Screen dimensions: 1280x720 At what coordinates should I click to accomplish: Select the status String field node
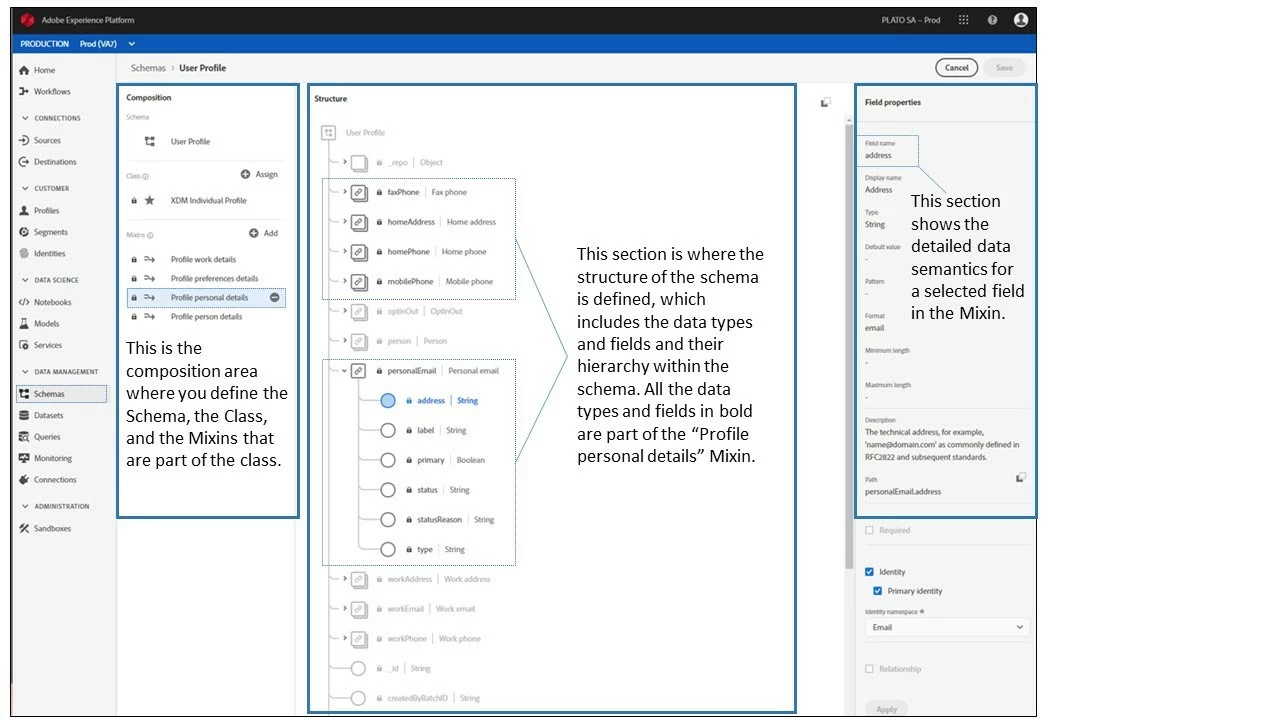[388, 490]
